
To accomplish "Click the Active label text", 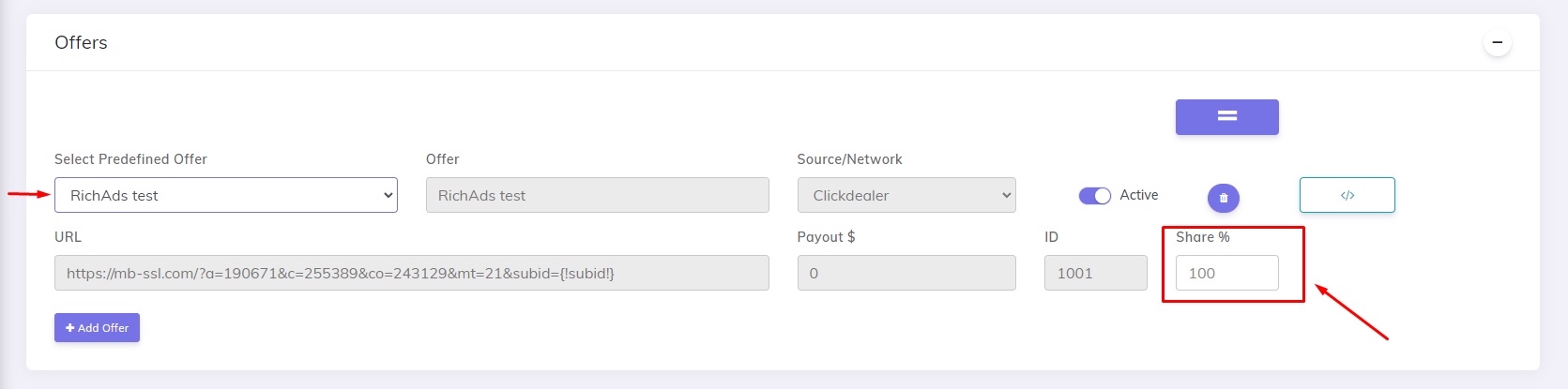I will pos(1138,195).
